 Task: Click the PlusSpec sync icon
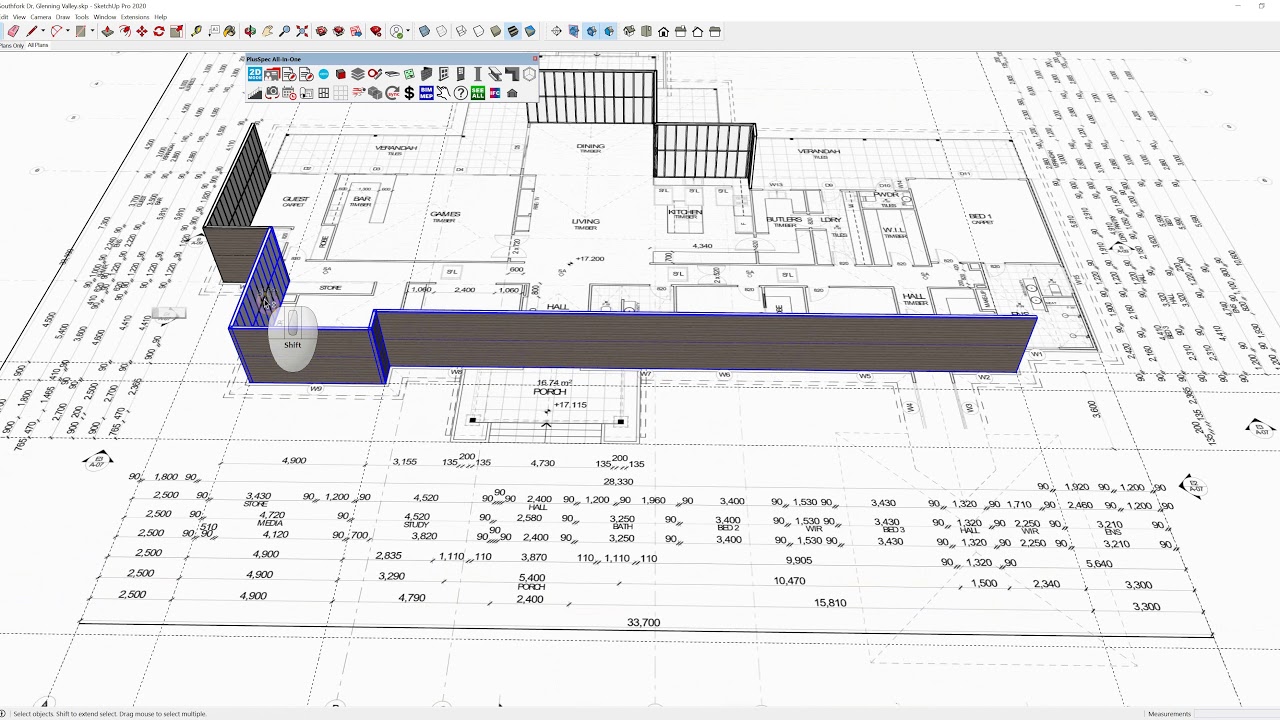coord(392,93)
